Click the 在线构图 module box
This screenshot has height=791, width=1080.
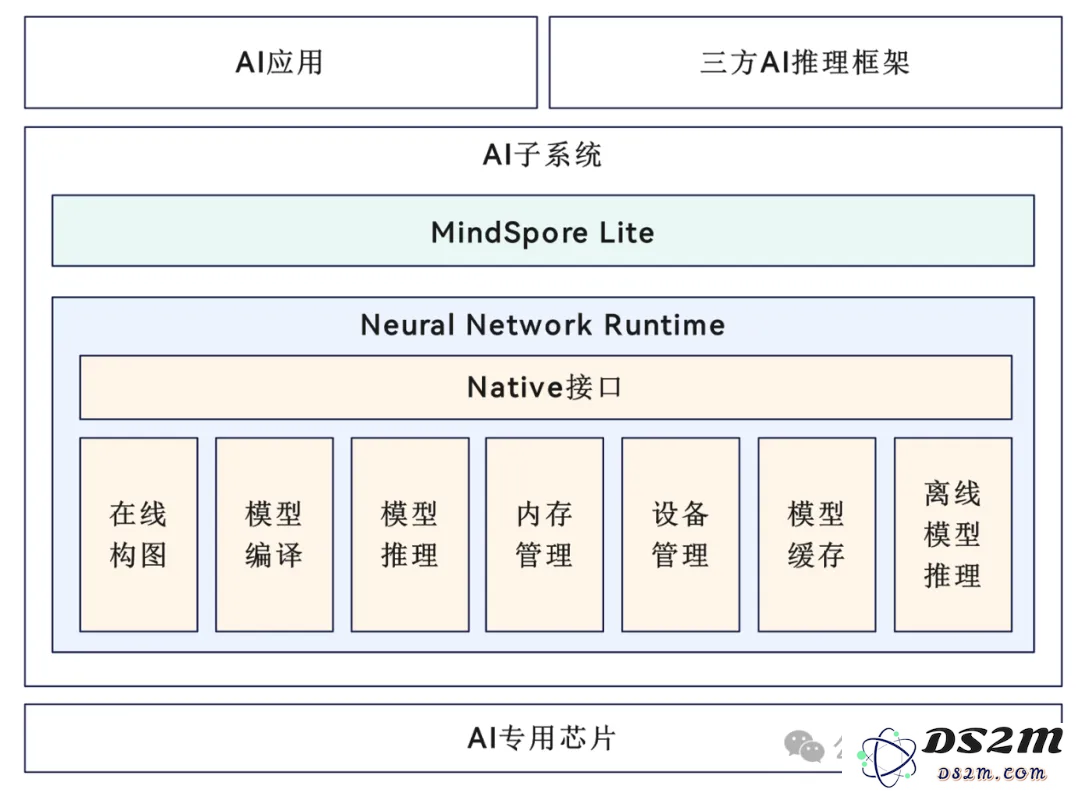(138, 535)
